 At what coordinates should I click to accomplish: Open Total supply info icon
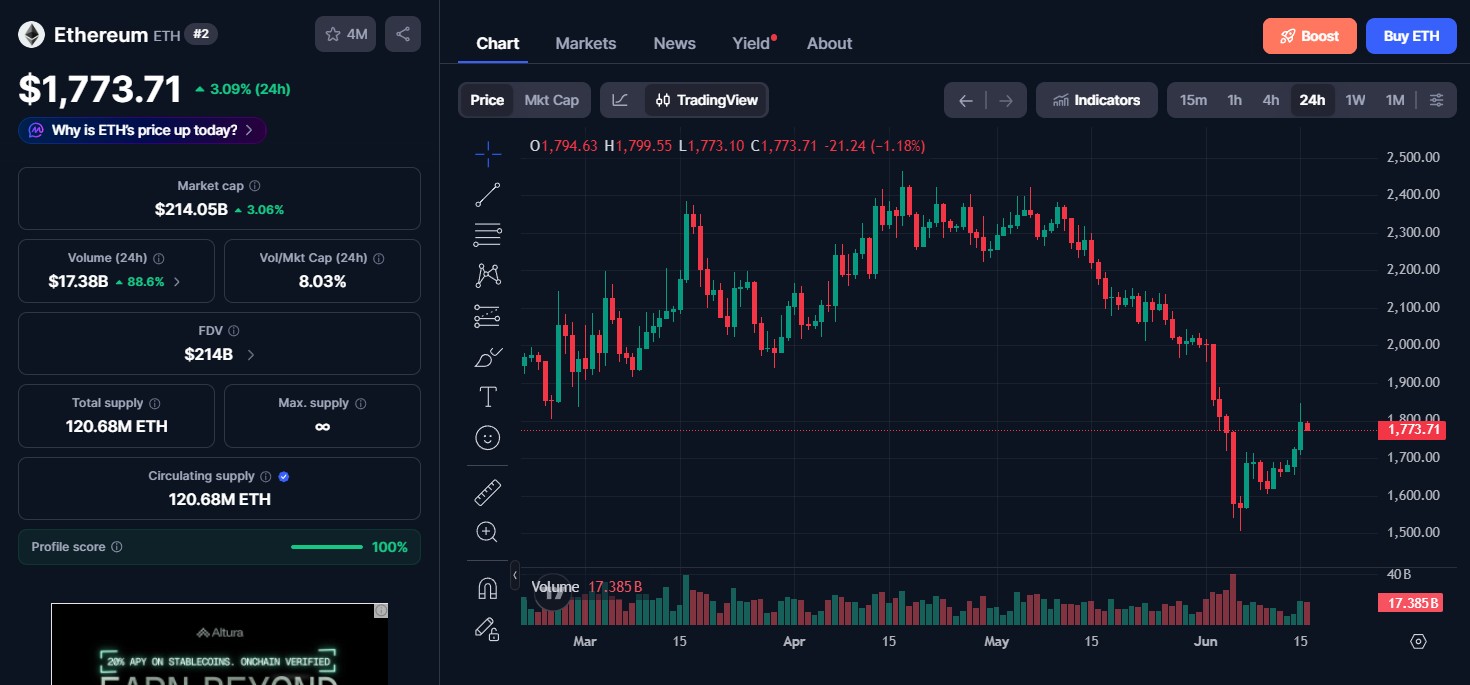pyautogui.click(x=155, y=403)
